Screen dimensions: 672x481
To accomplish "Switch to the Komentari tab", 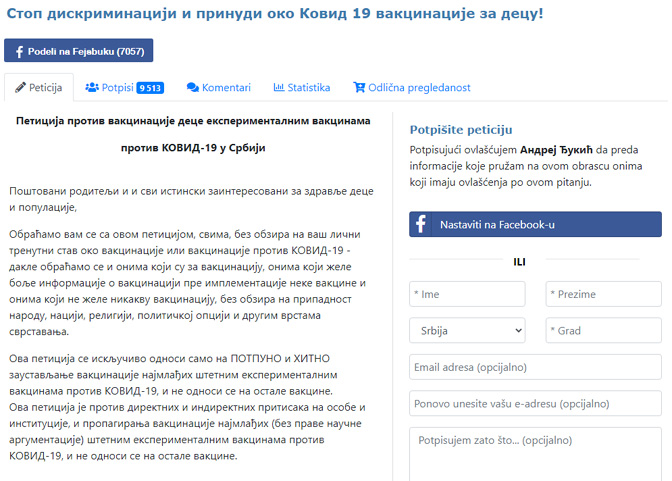I will click(218, 88).
